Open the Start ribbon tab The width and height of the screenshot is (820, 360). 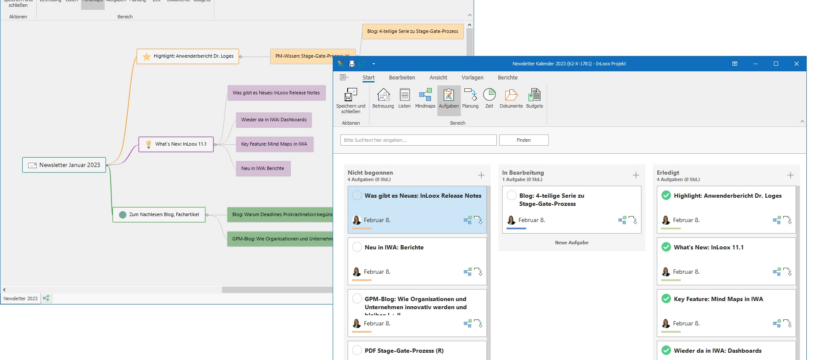click(369, 77)
